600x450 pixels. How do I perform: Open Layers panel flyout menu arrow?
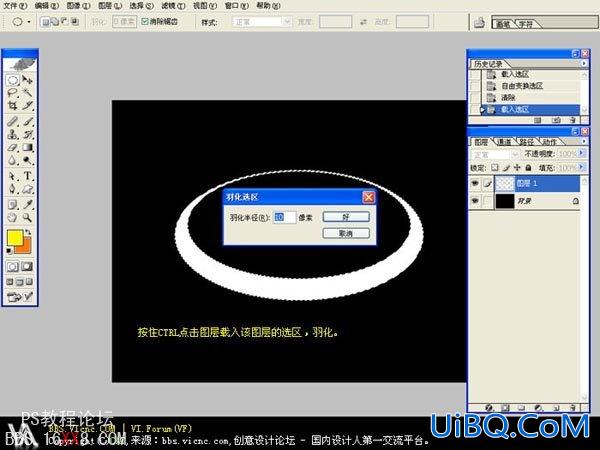584,141
